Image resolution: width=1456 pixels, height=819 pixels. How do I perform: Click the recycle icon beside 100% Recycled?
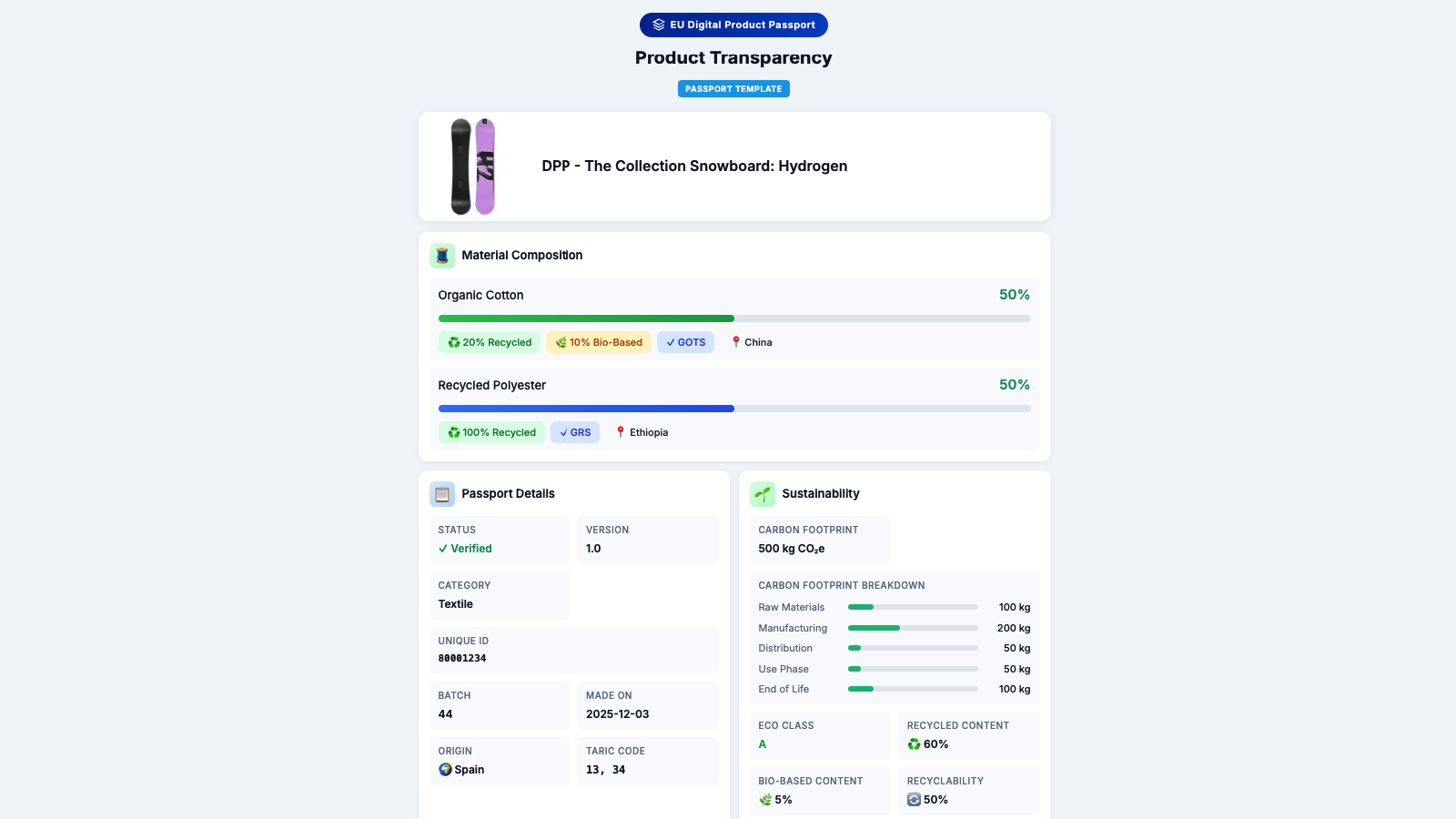pyautogui.click(x=454, y=433)
